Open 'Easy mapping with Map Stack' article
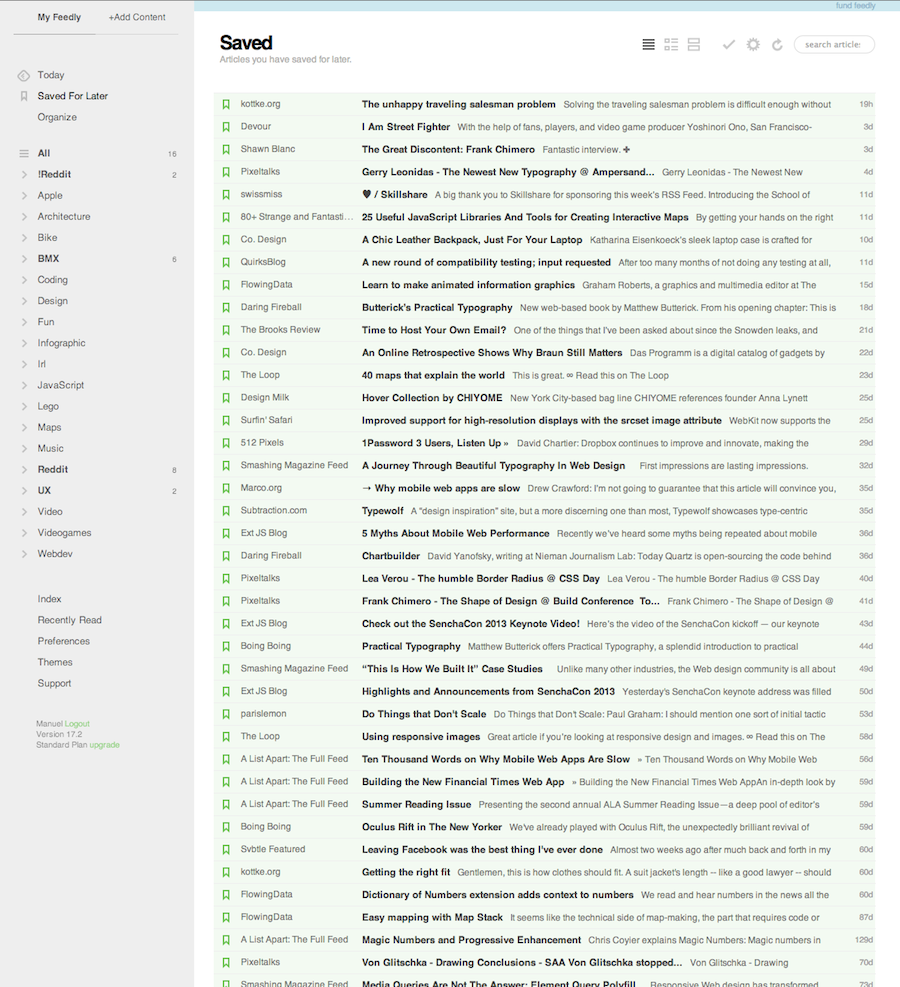The image size is (900, 987). coord(432,918)
